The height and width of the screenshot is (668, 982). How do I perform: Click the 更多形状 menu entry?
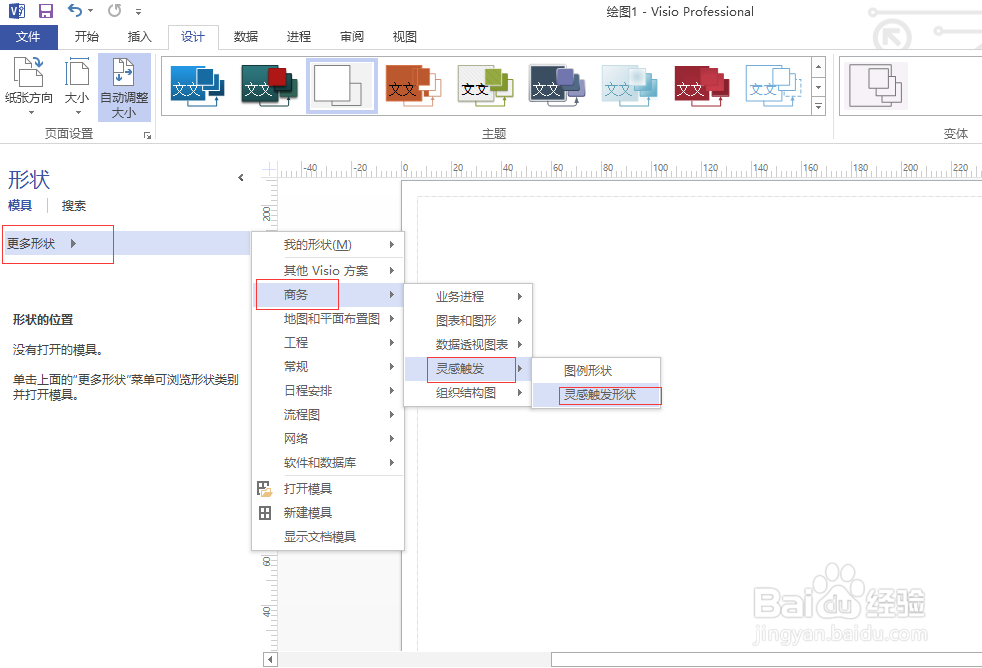pos(125,244)
